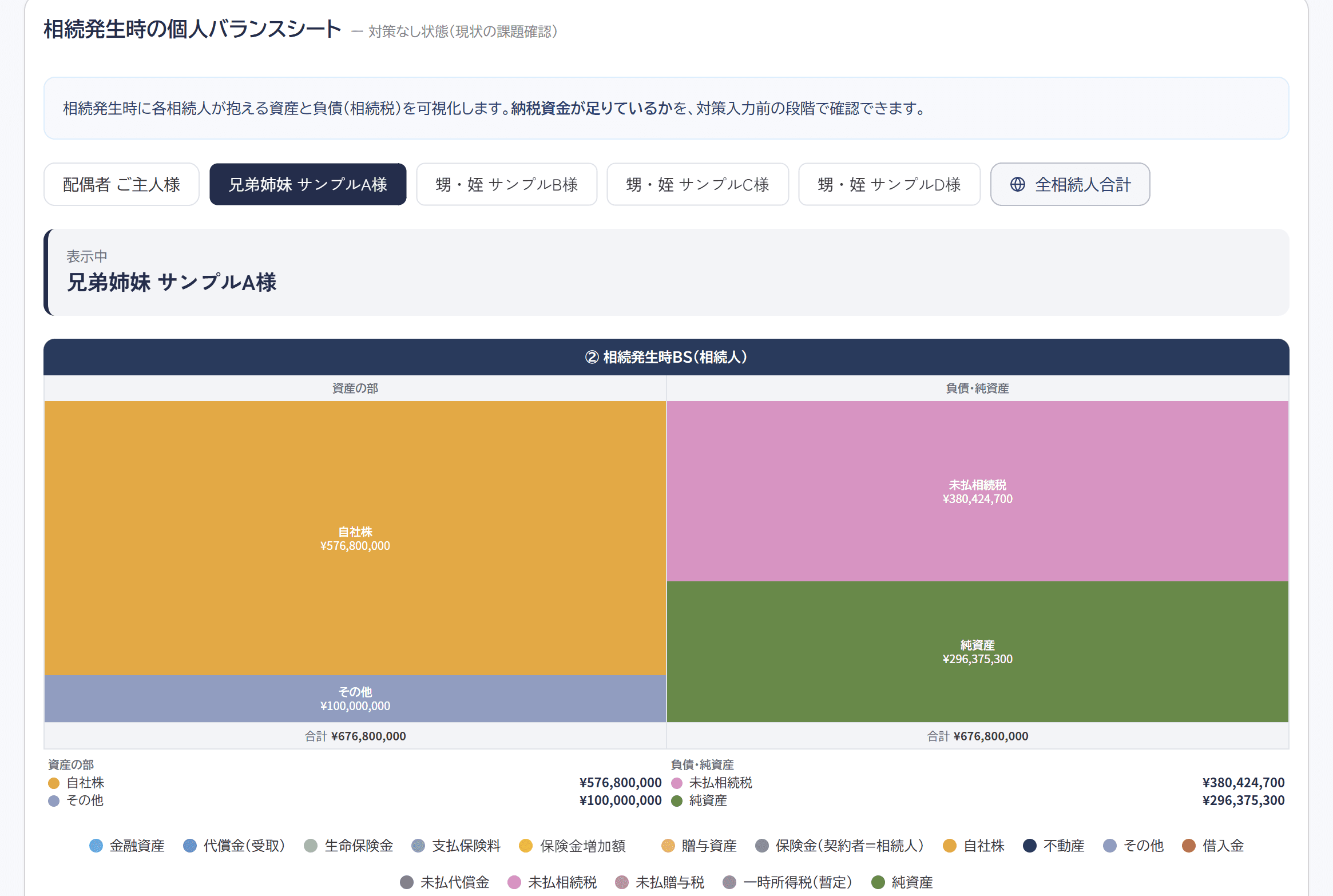Toggle 借入金 legend item
Image resolution: width=1333 pixels, height=896 pixels.
click(1213, 846)
